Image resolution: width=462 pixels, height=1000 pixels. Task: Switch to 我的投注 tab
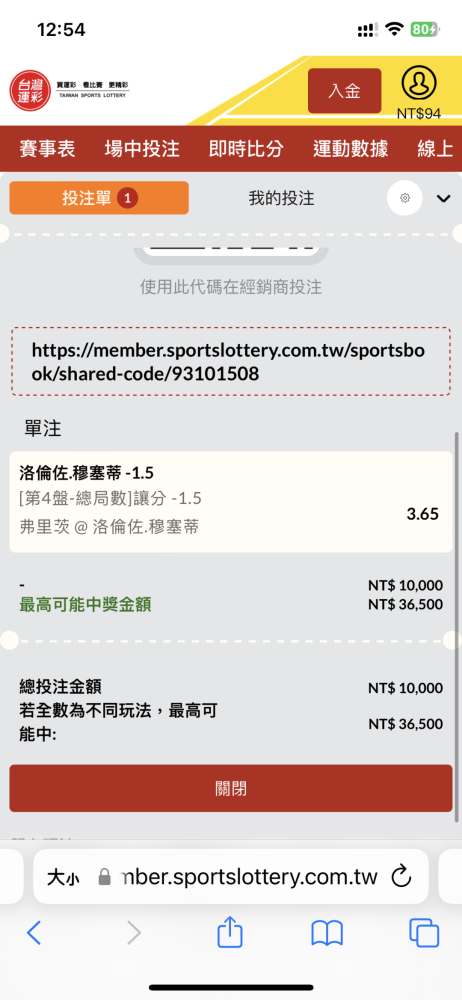[281, 198]
